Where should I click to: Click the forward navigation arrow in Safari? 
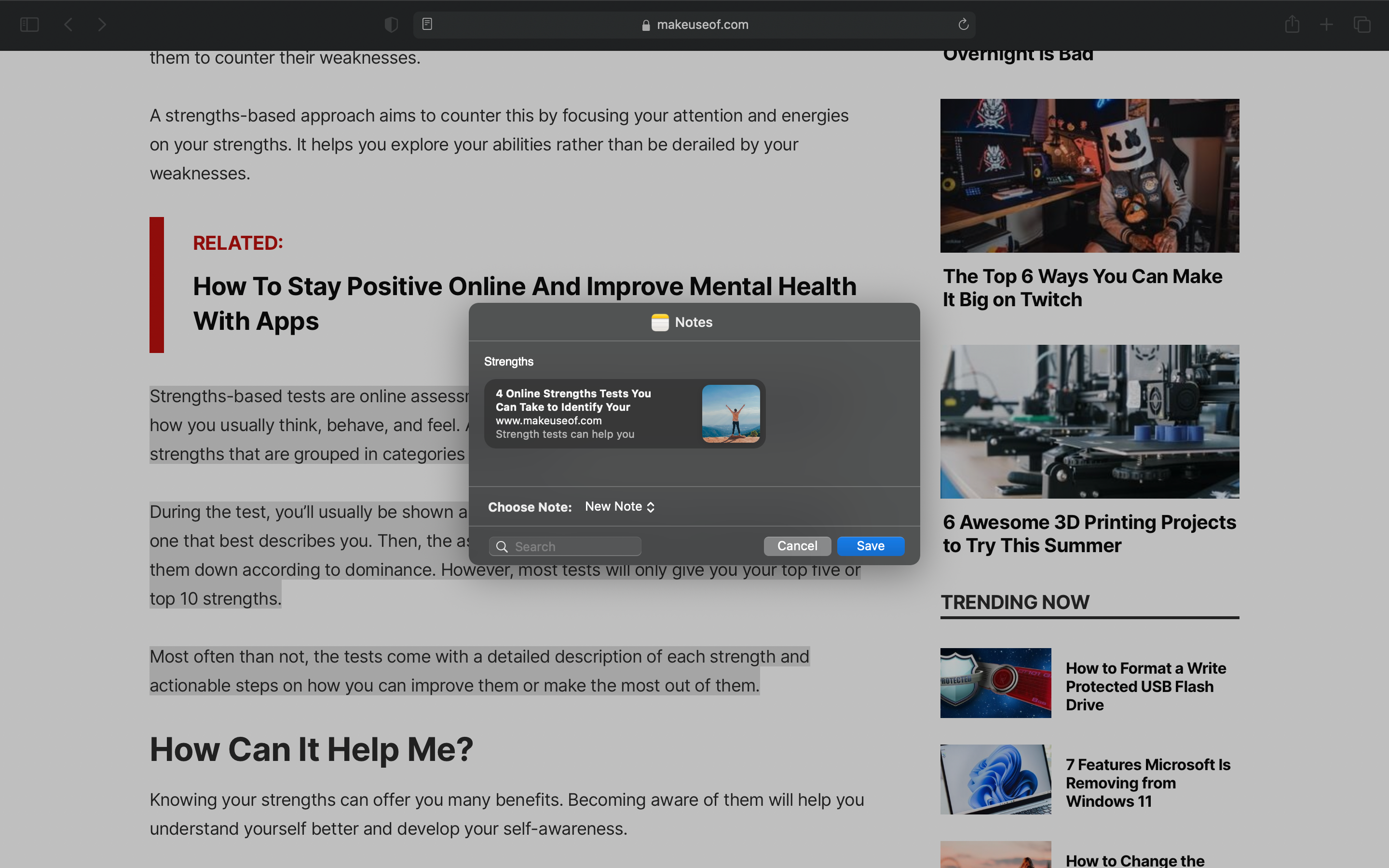pyautogui.click(x=101, y=24)
